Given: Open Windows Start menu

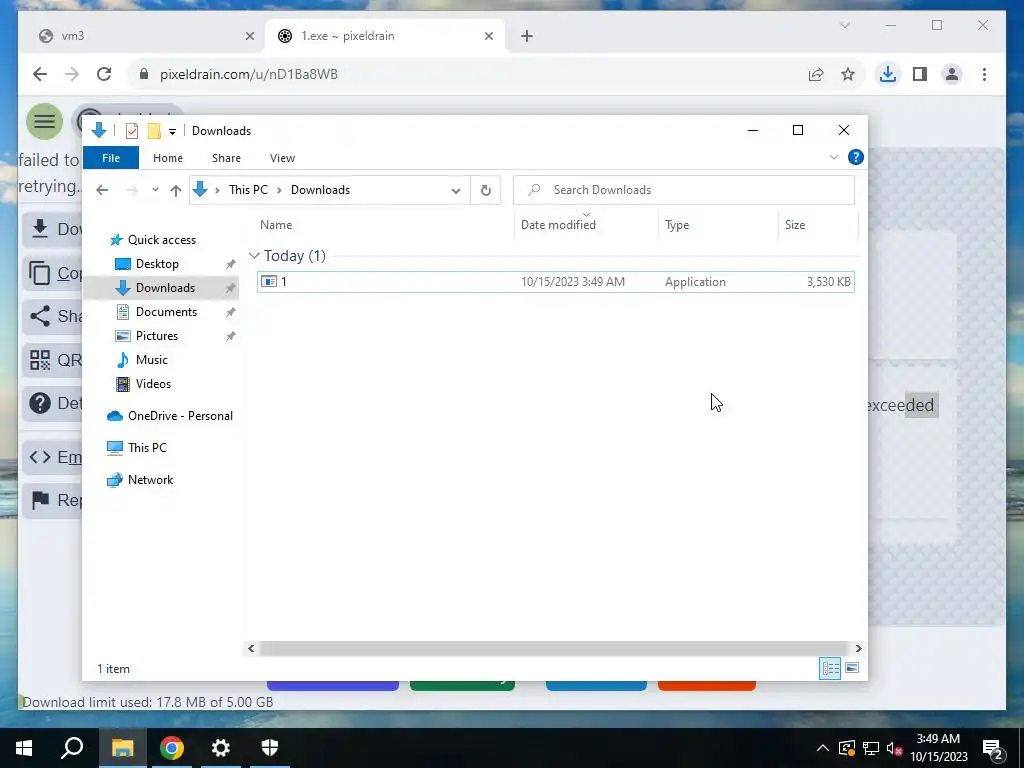Looking at the screenshot, I should point(24,748).
